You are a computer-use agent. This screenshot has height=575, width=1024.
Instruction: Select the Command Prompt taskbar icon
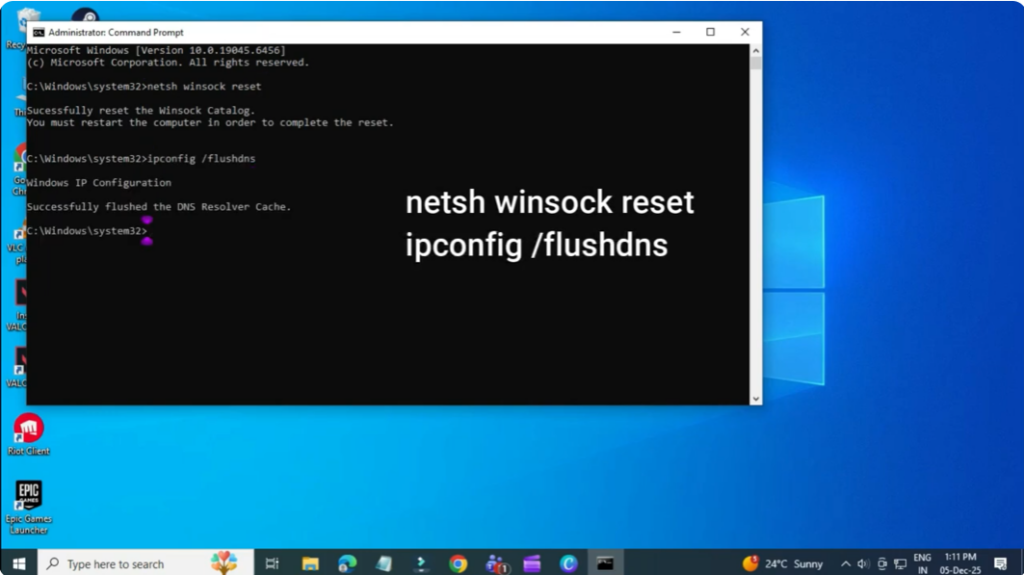tap(605, 563)
